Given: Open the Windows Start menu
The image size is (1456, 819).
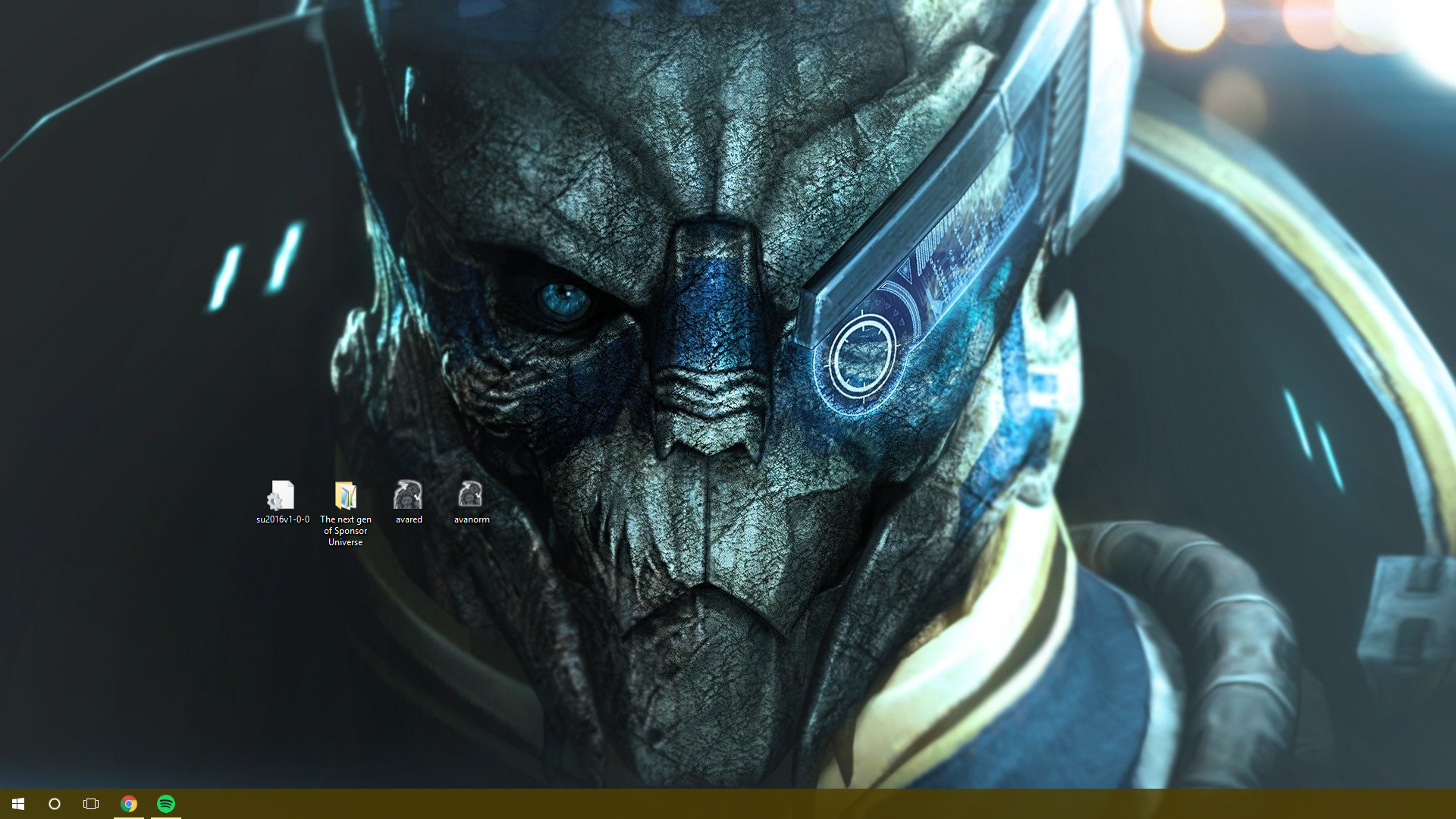Looking at the screenshot, I should [x=18, y=804].
